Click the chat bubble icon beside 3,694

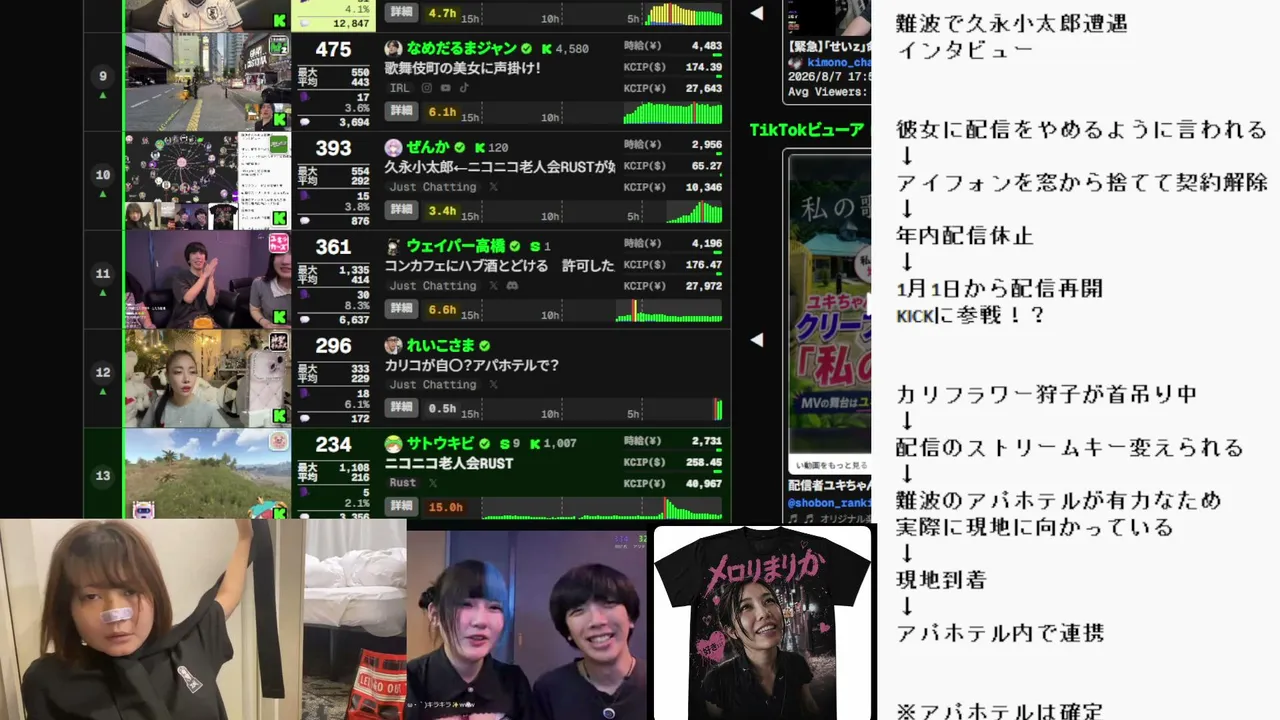pyautogui.click(x=304, y=122)
